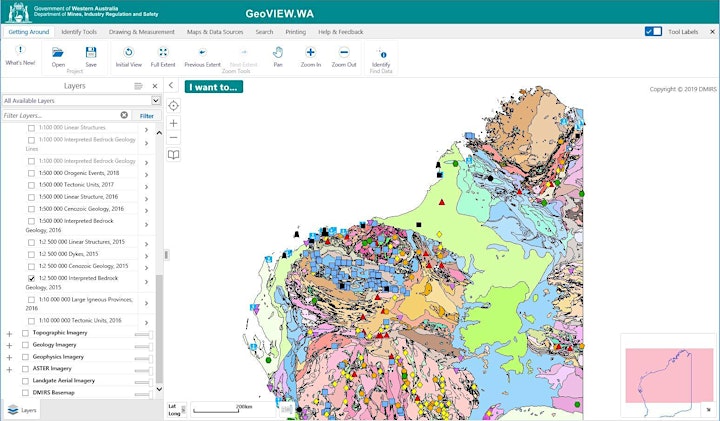Select the Zoom In tool

(x=310, y=56)
